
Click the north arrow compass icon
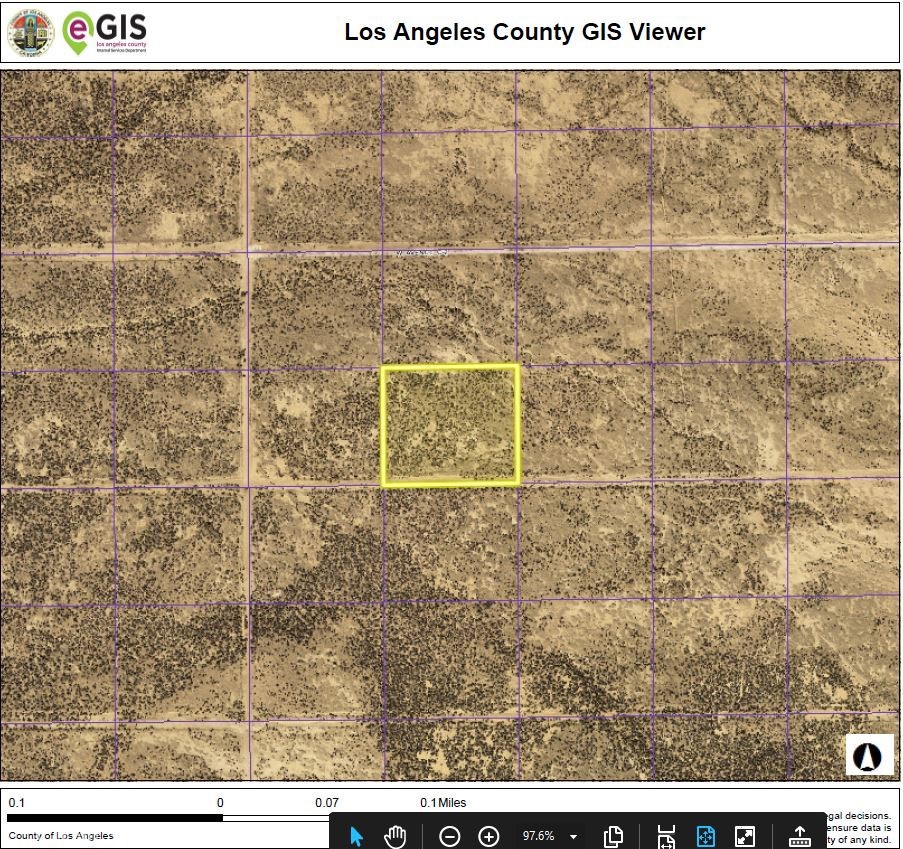(x=869, y=754)
